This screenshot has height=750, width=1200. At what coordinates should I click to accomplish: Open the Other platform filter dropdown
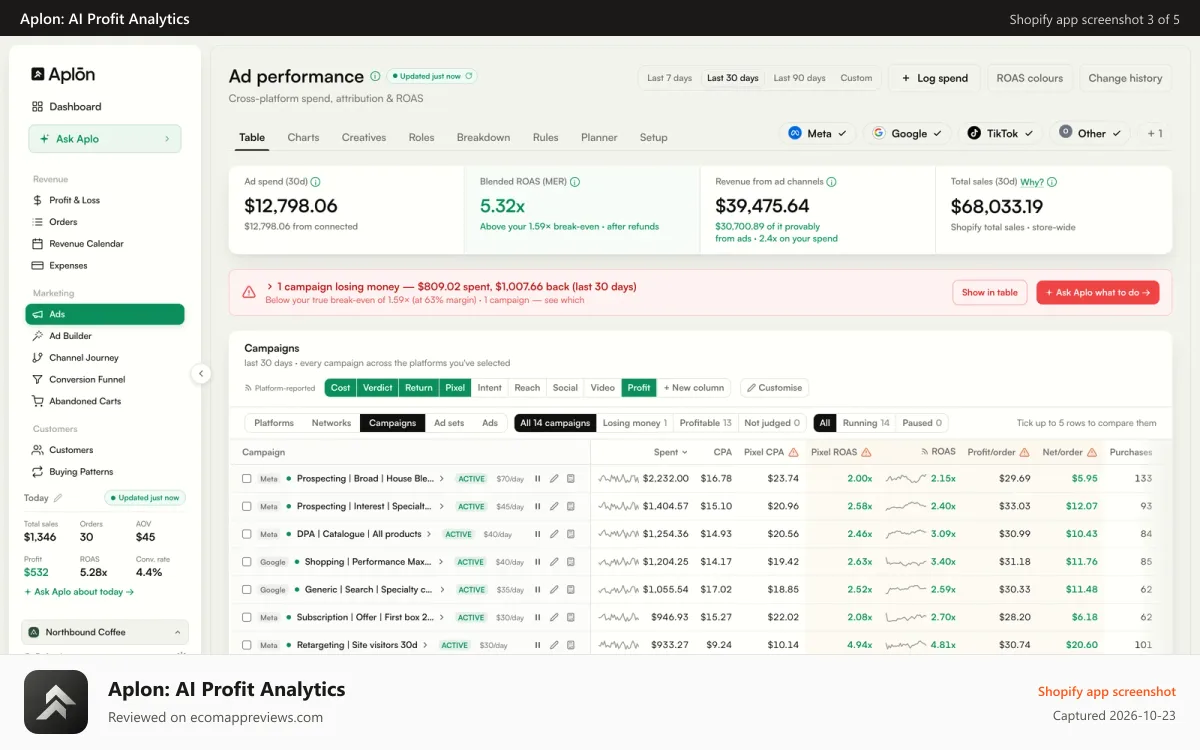1091,133
